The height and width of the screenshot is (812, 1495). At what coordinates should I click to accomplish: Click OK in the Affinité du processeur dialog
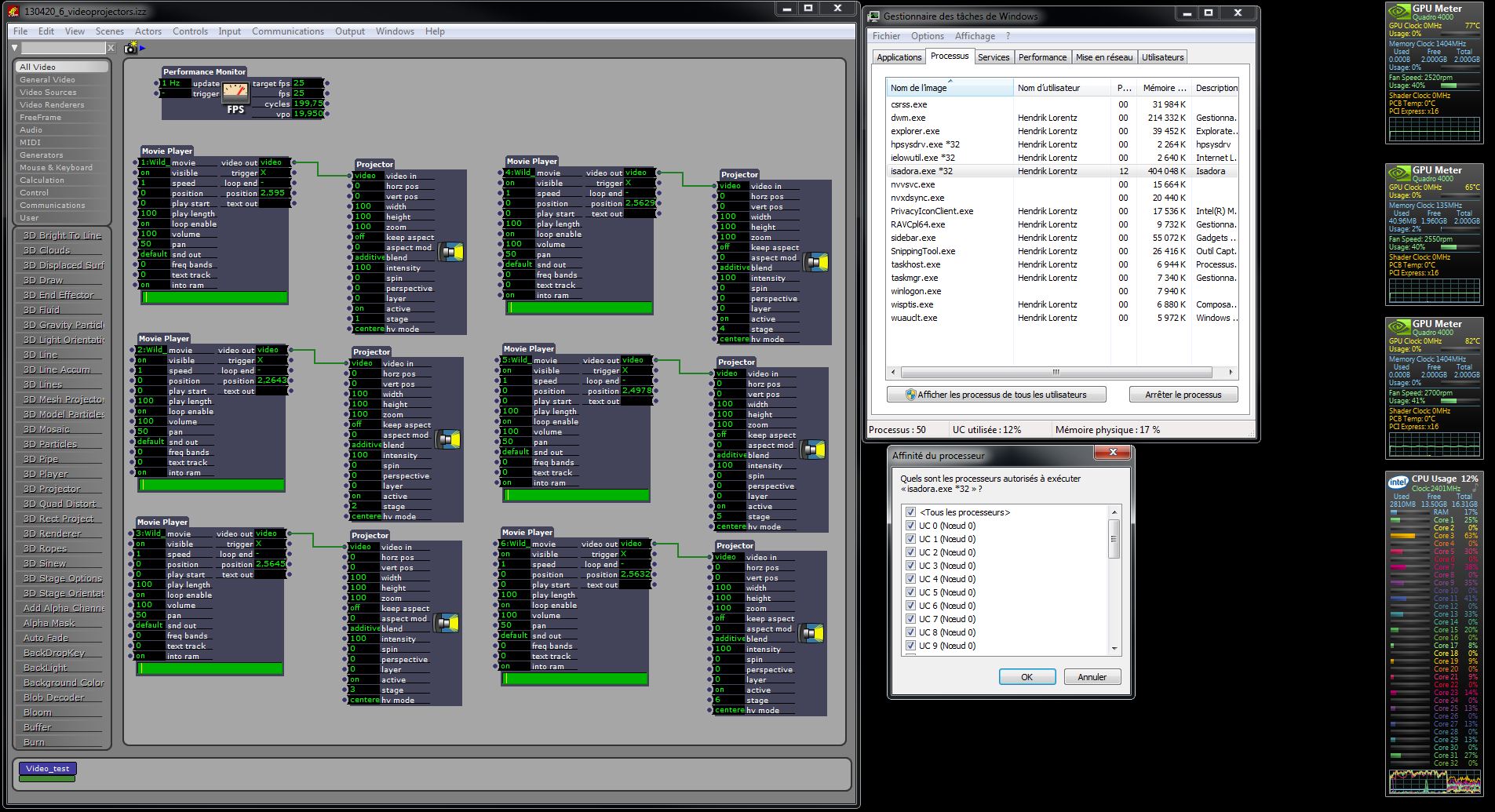click(1026, 677)
